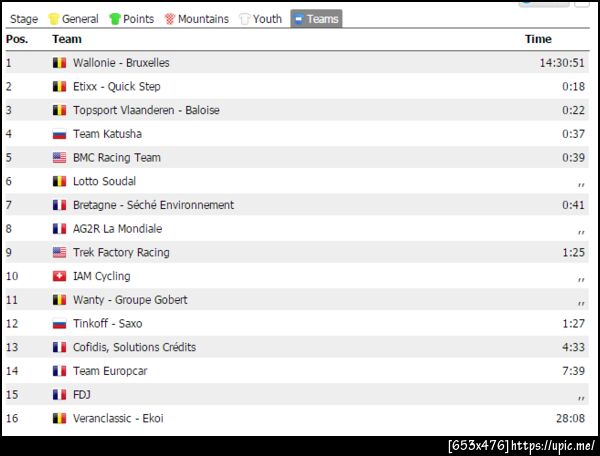Click the Belgian flag beside Wallonie - Bruxelles
600x456 pixels.
59,63
